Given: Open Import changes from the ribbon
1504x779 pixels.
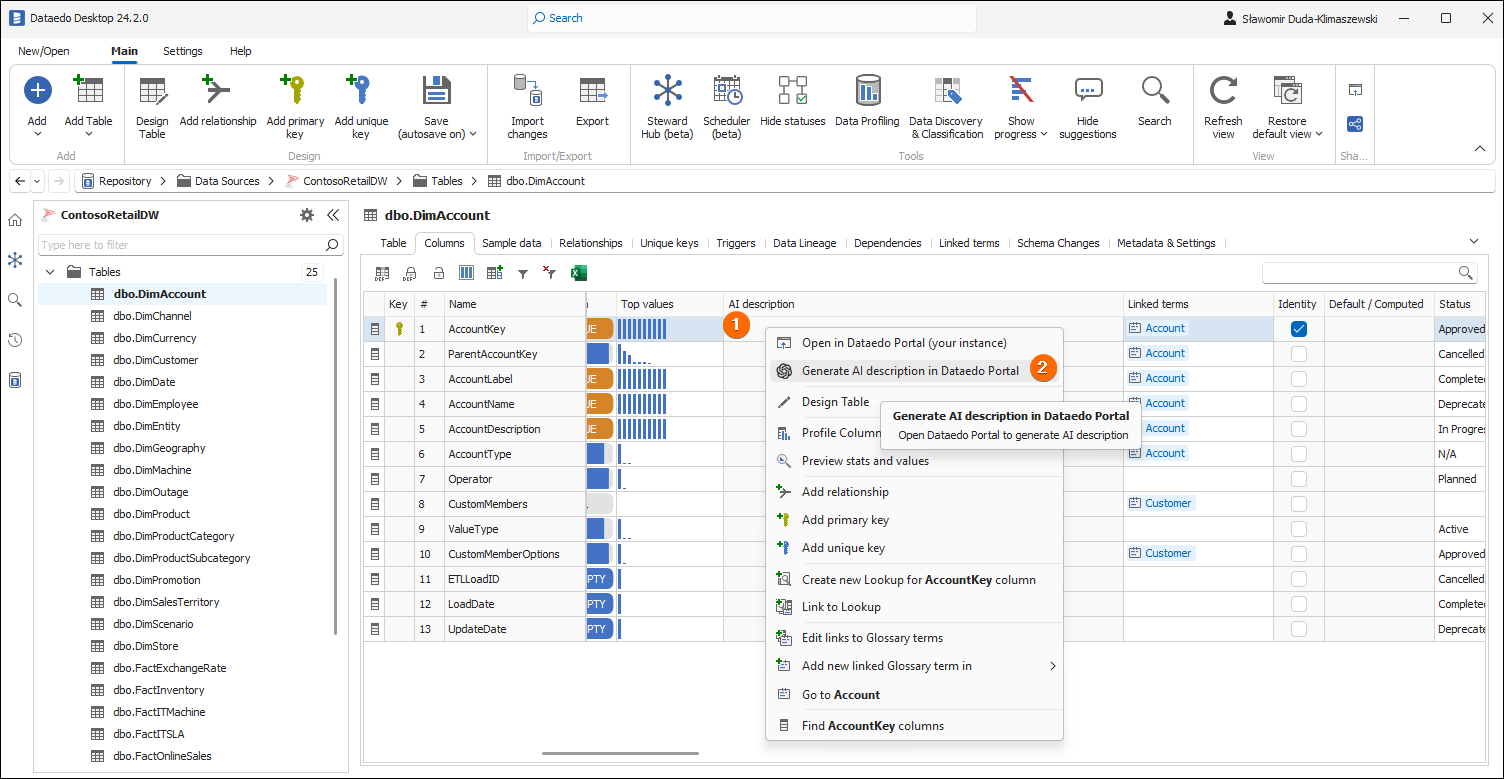Looking at the screenshot, I should click(x=527, y=91).
